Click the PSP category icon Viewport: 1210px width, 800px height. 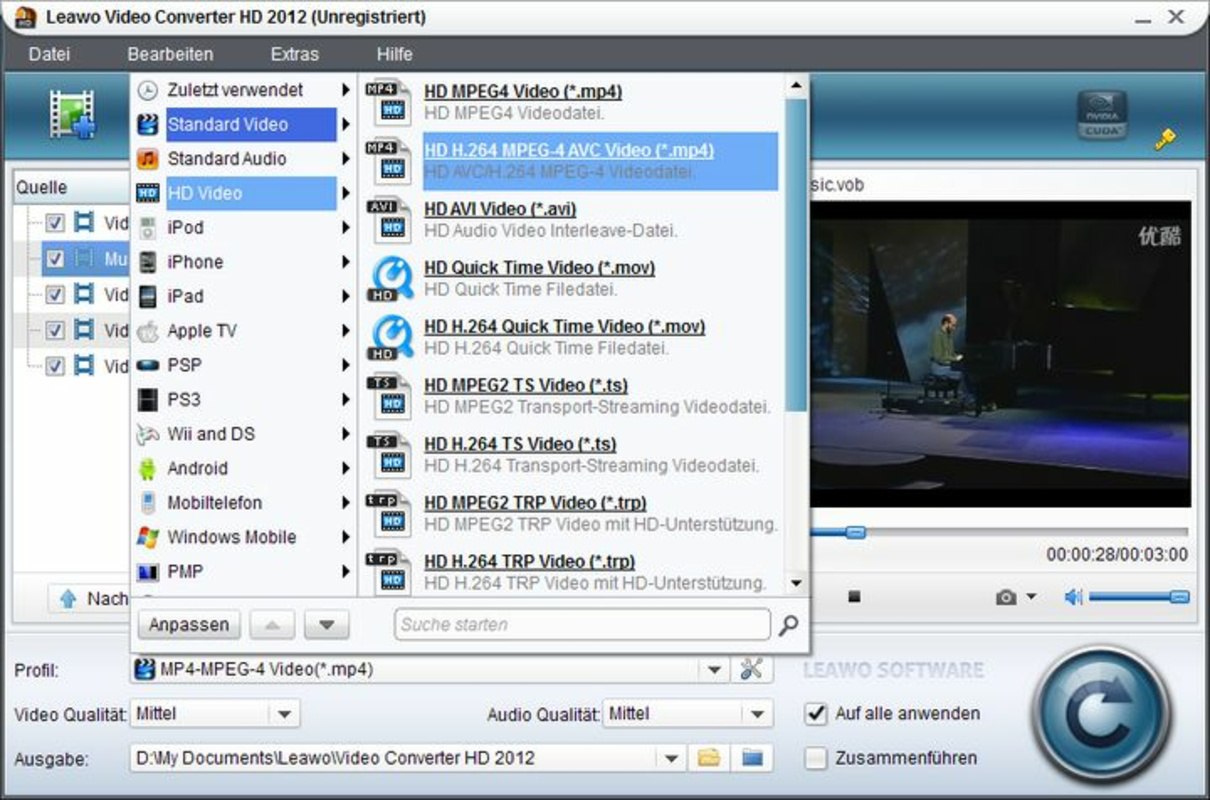pos(148,365)
